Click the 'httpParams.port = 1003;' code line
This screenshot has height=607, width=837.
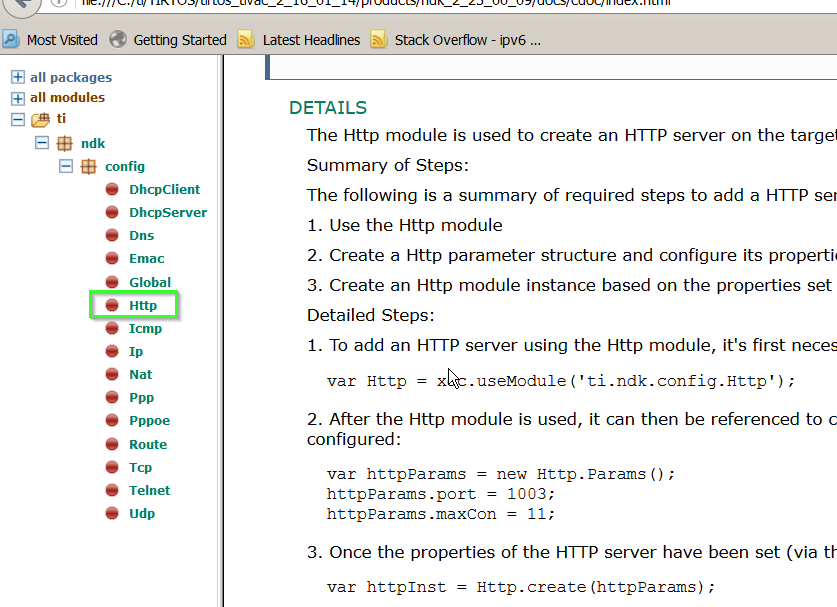441,494
